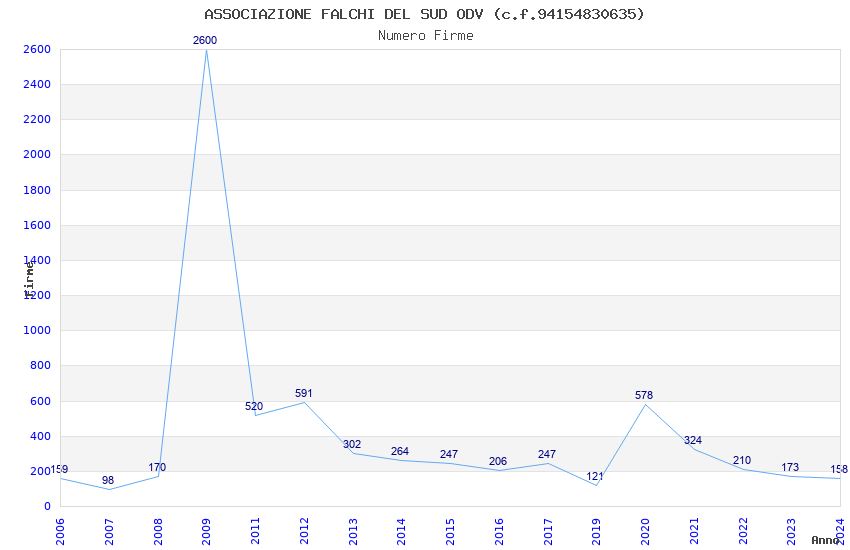Click y-axis value 800
This screenshot has width=850, height=550.
40,366
